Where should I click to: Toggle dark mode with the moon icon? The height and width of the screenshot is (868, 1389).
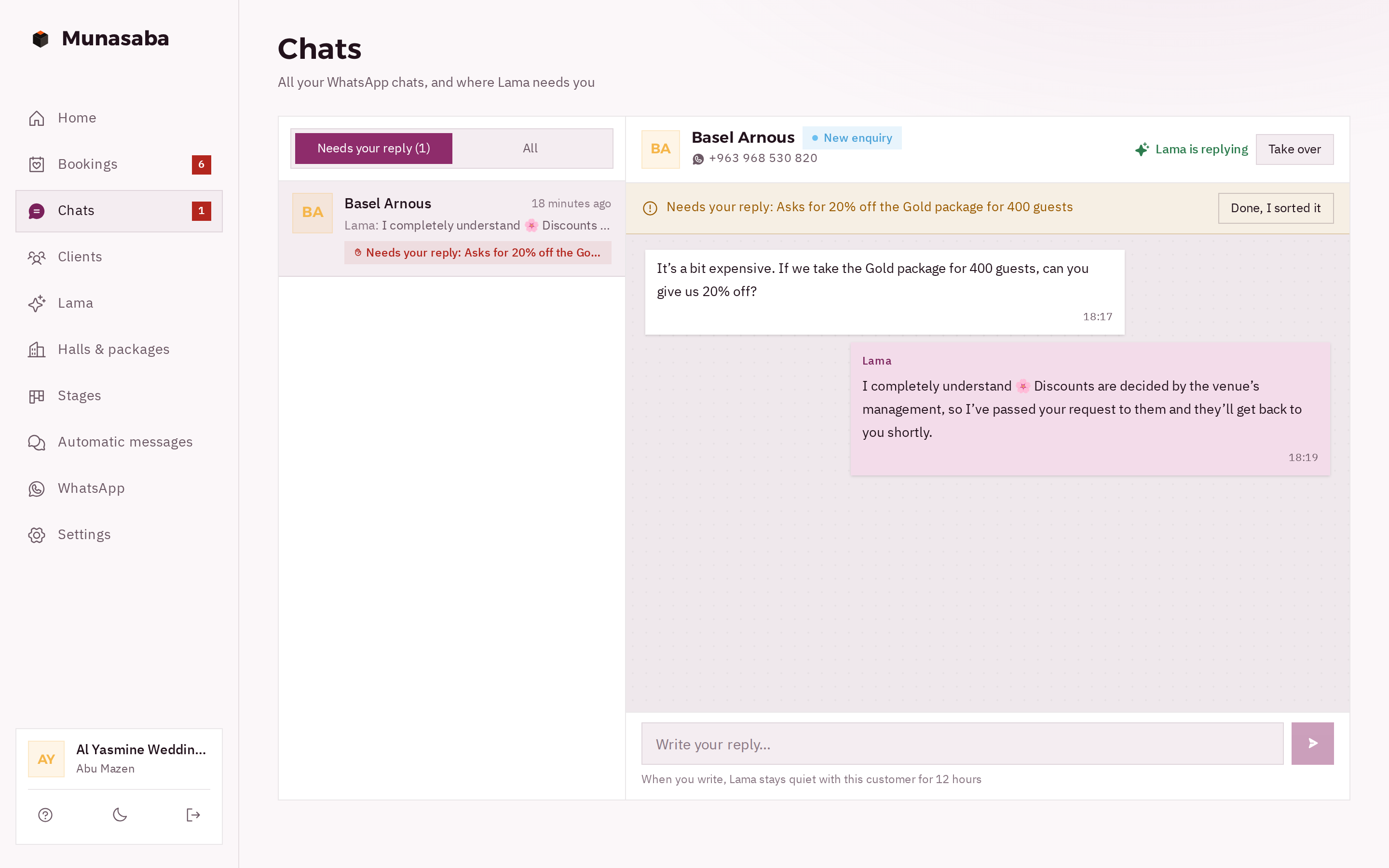click(x=120, y=814)
